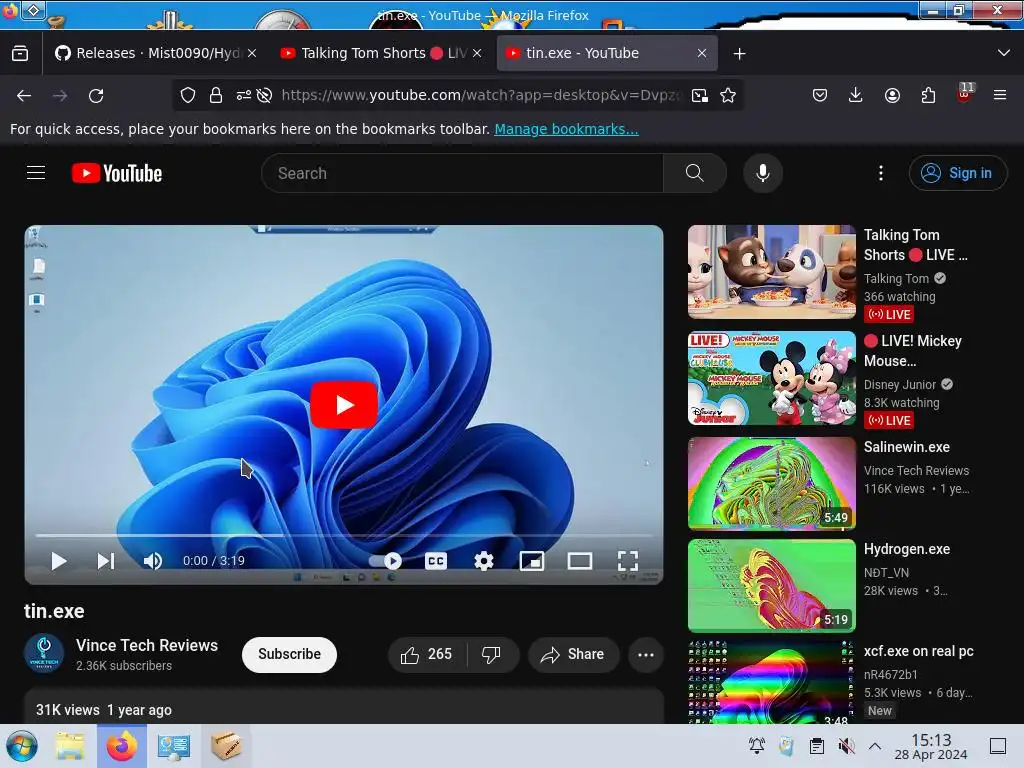Click the Sign in button

click(958, 173)
